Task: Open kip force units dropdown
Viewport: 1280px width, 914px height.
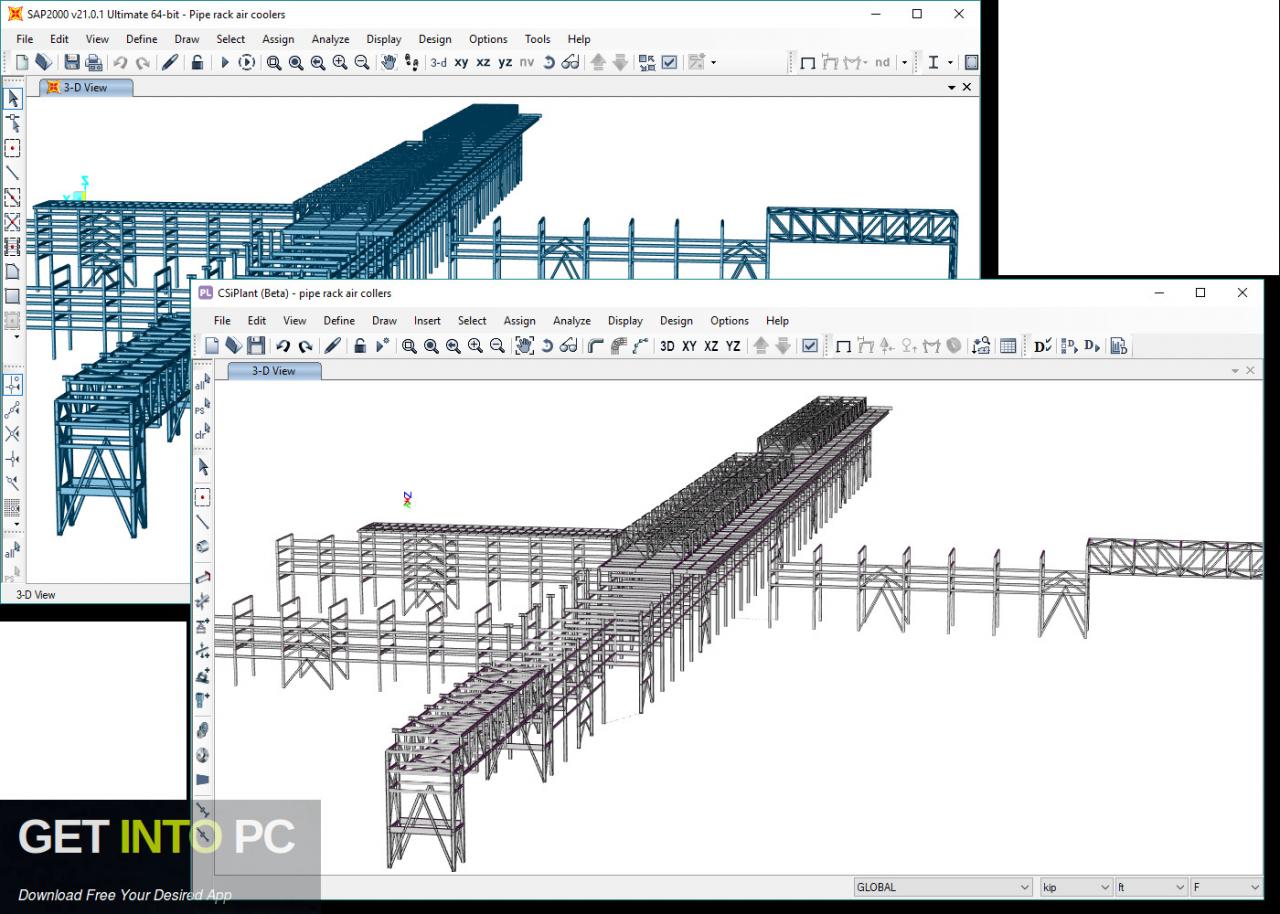Action: 1076,887
